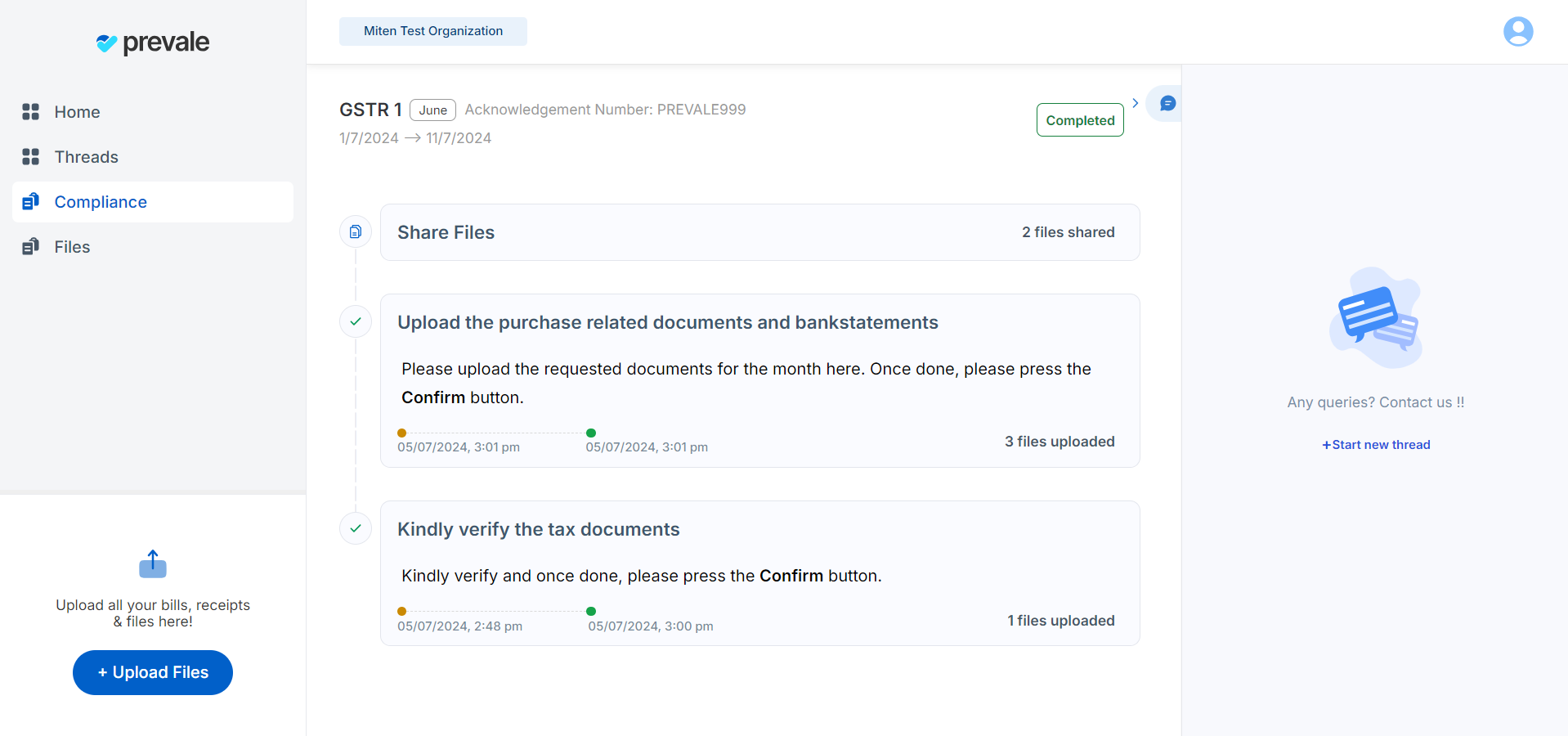Click the Start new thread link

coord(1376,445)
